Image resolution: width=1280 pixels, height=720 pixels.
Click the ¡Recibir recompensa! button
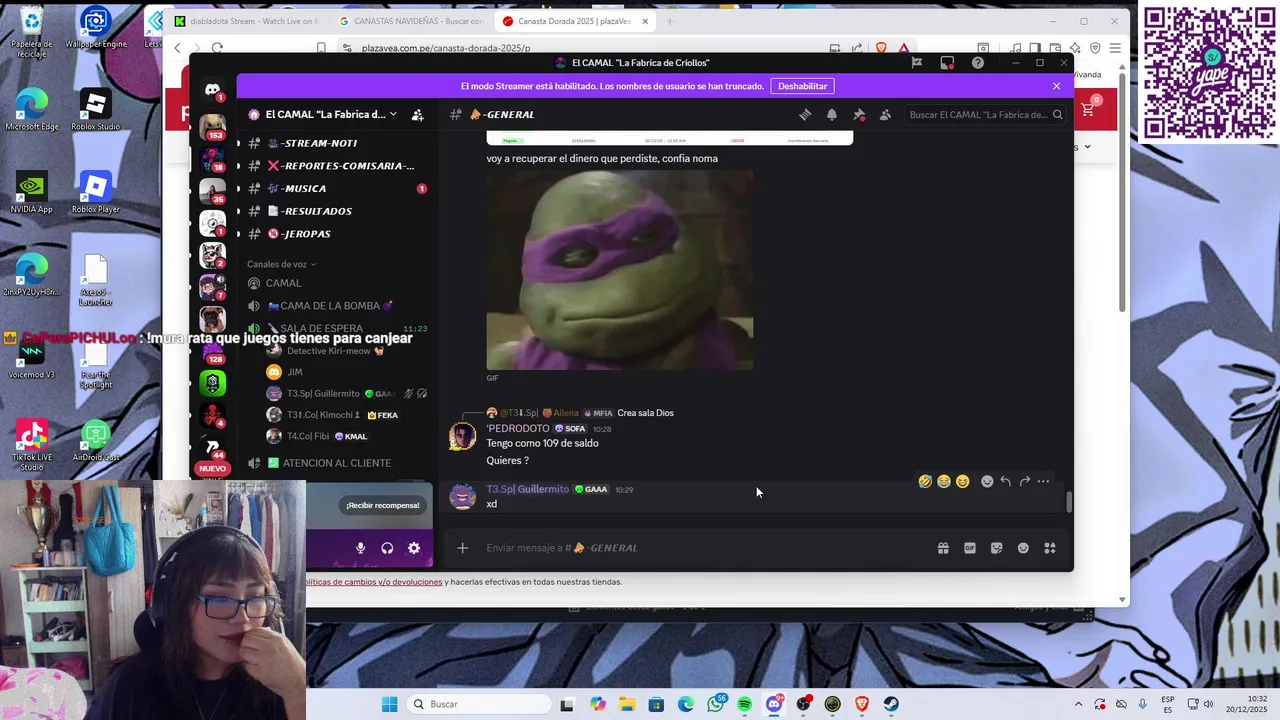tap(383, 505)
